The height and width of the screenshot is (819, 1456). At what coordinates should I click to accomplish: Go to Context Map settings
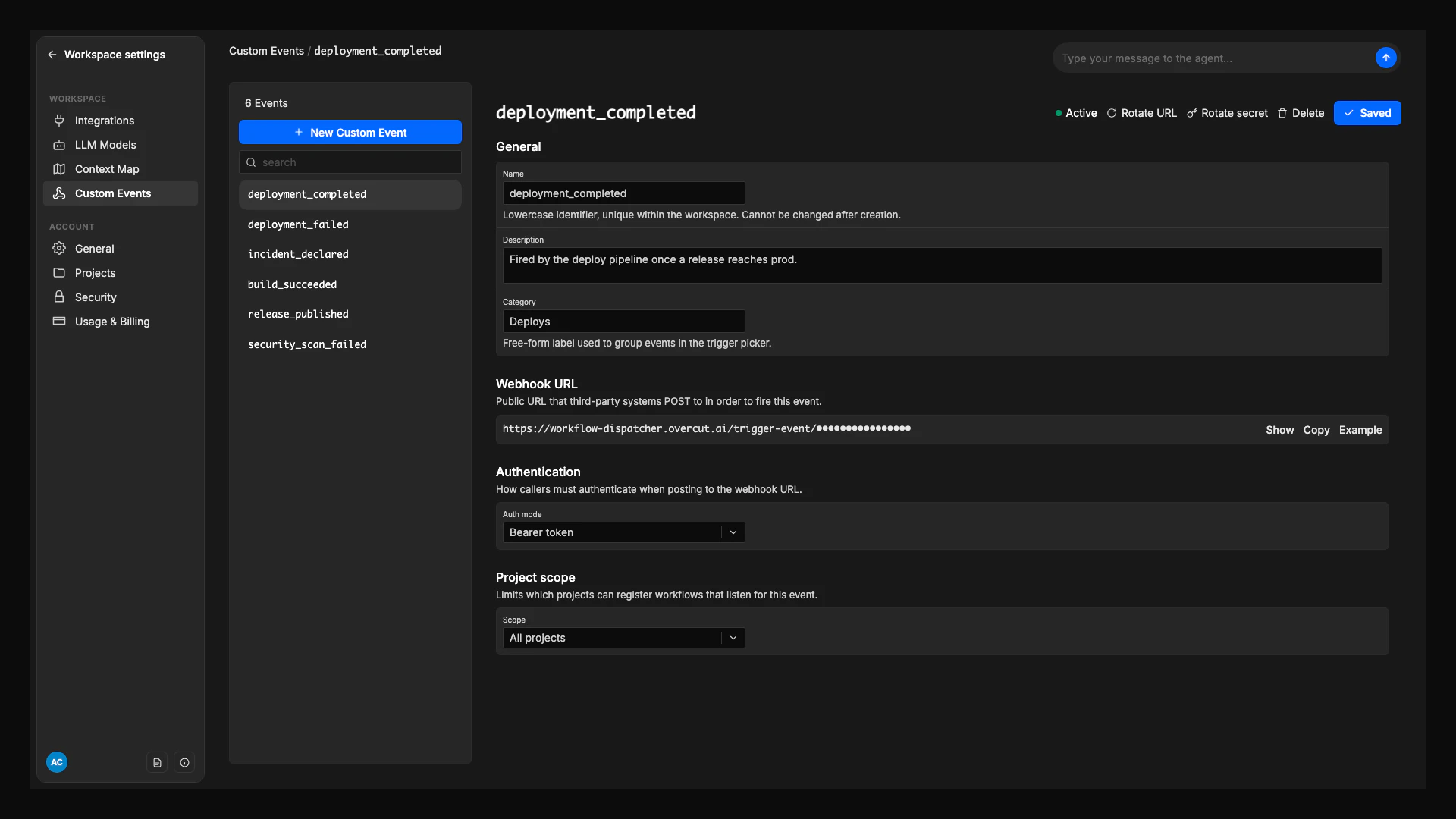pos(121,169)
